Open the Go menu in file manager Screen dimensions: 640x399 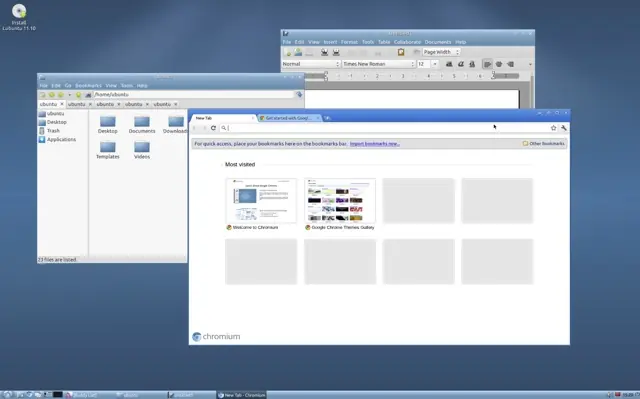(x=68, y=86)
